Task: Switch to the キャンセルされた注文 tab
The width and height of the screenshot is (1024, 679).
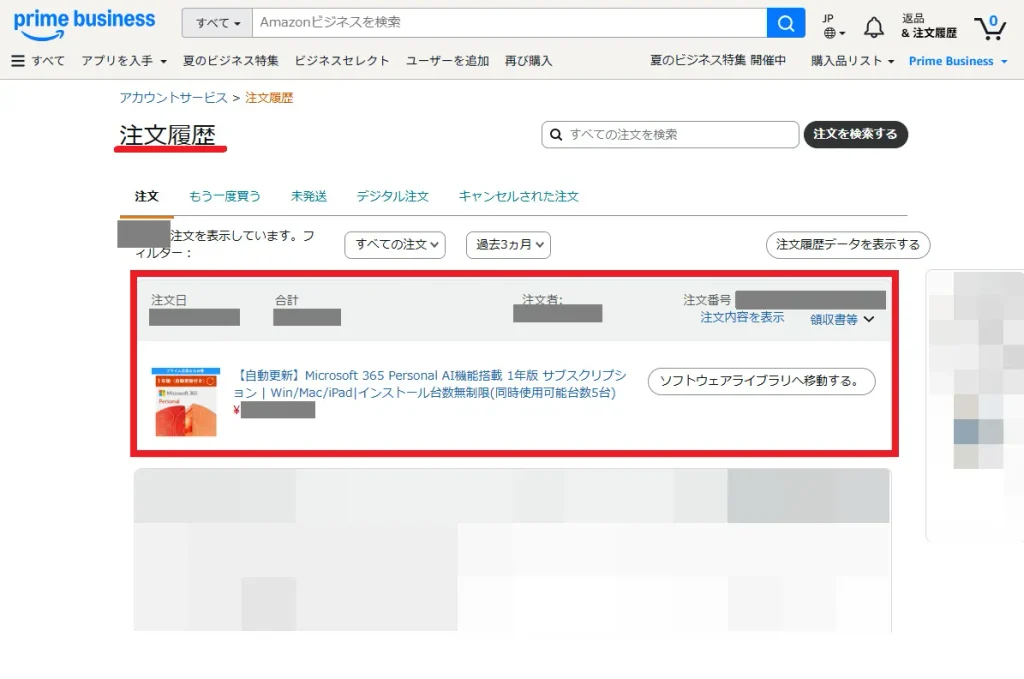Action: pos(519,196)
